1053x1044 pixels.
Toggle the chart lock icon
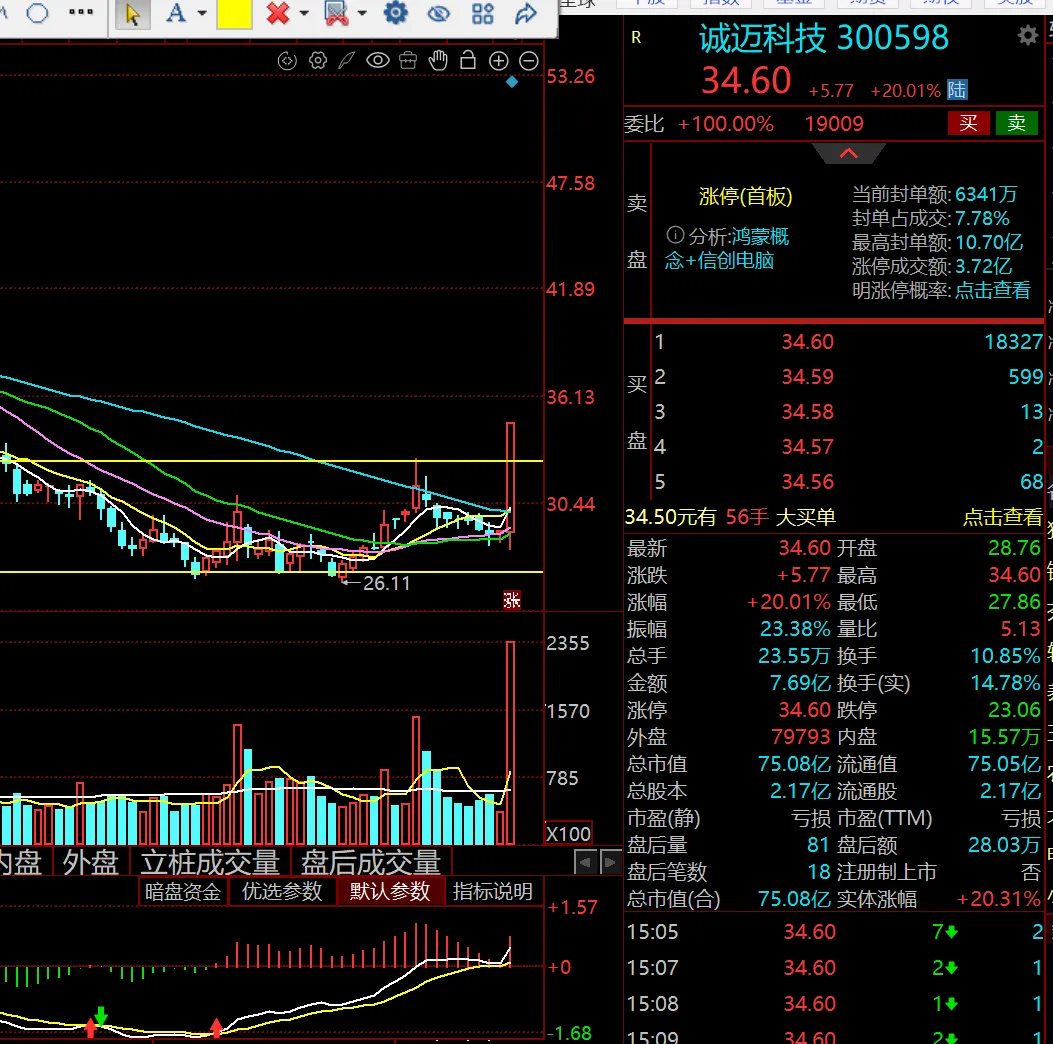pos(468,60)
